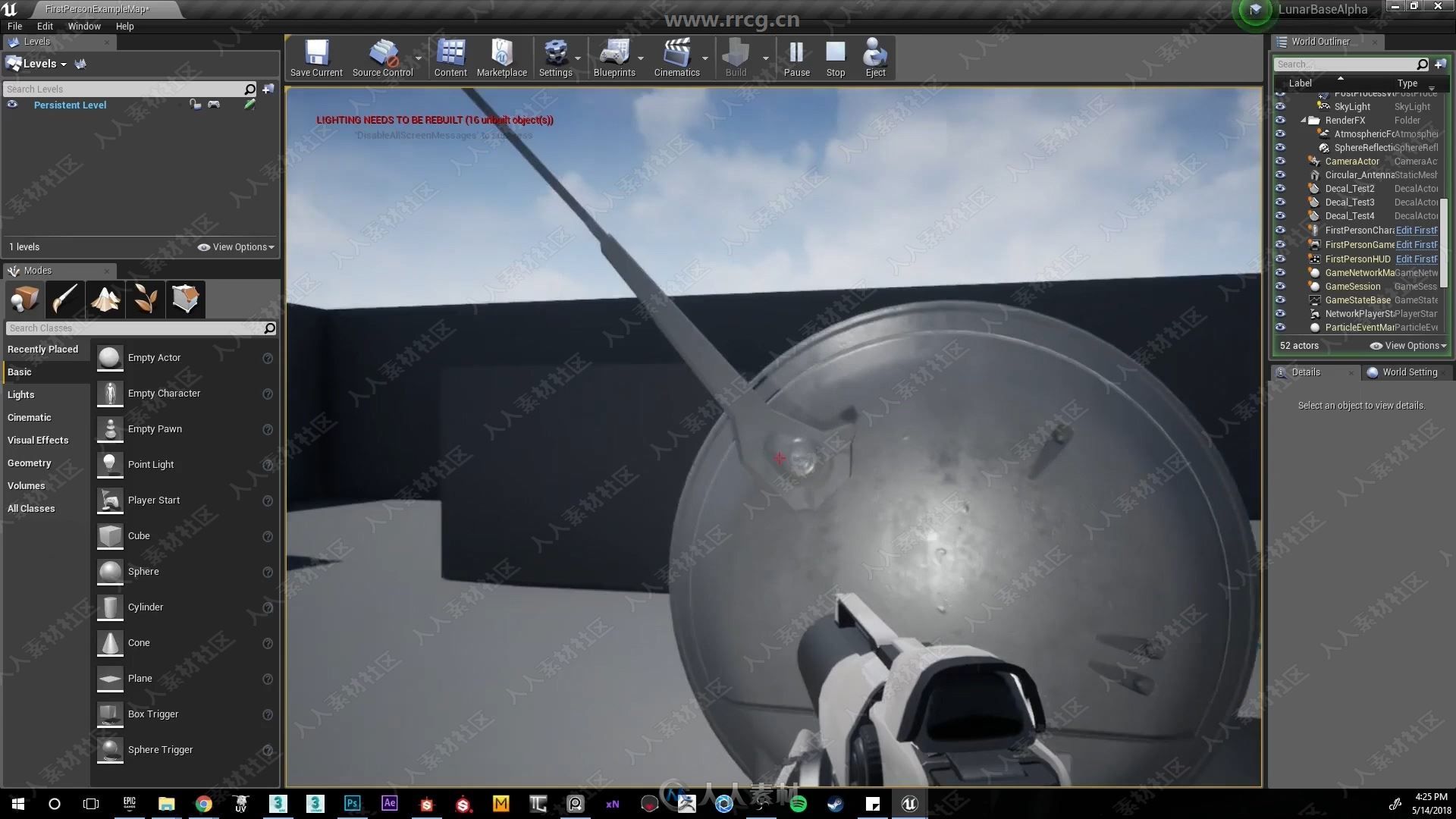Viewport: 1456px width, 819px height.
Task: Toggle visibility of Decal_Test4
Action: 1281,216
